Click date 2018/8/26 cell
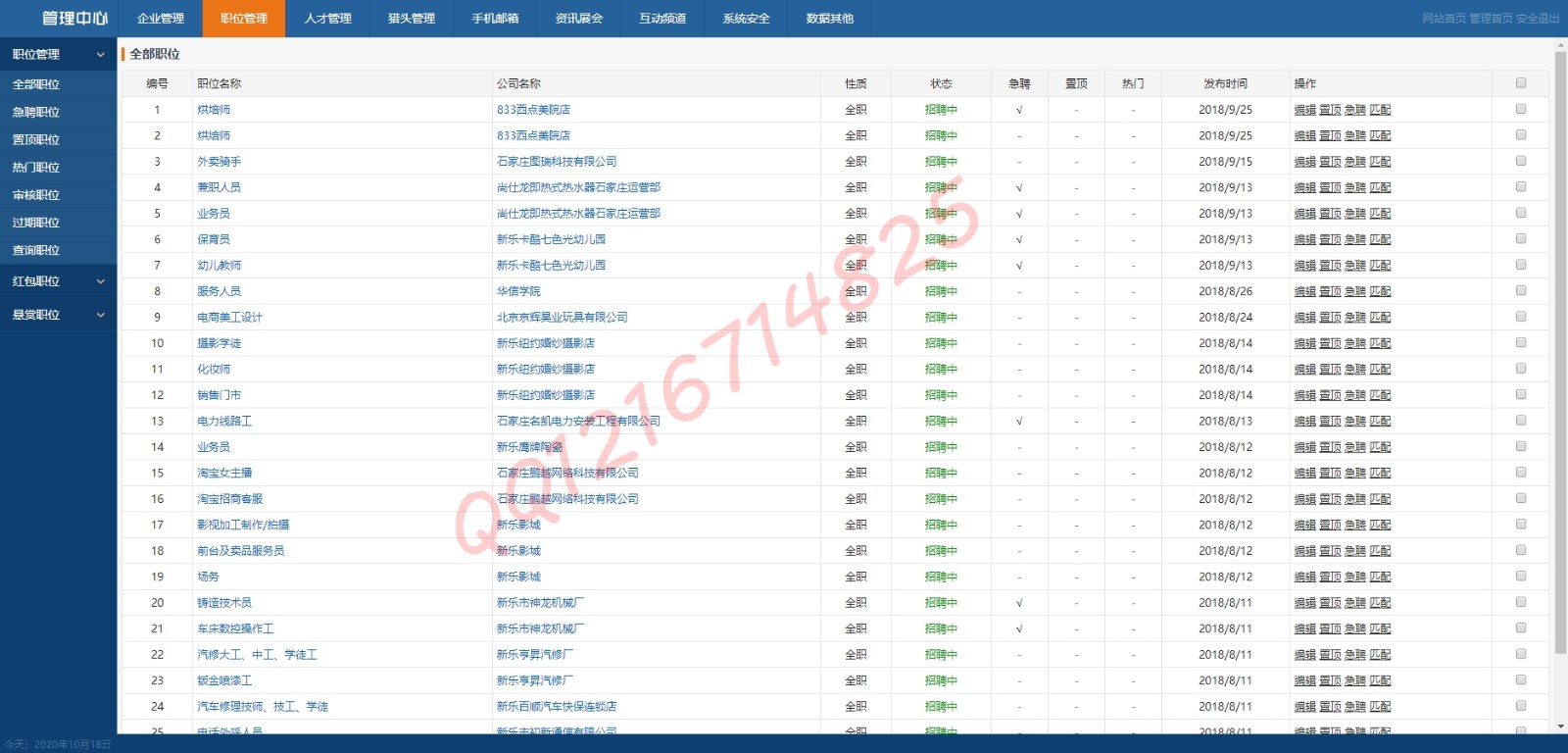The height and width of the screenshot is (753, 1568). pyautogui.click(x=1225, y=291)
